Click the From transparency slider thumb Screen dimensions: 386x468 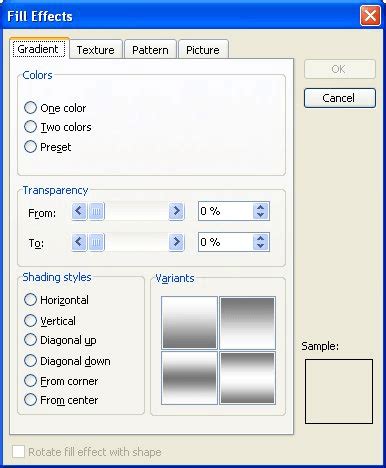(96, 211)
